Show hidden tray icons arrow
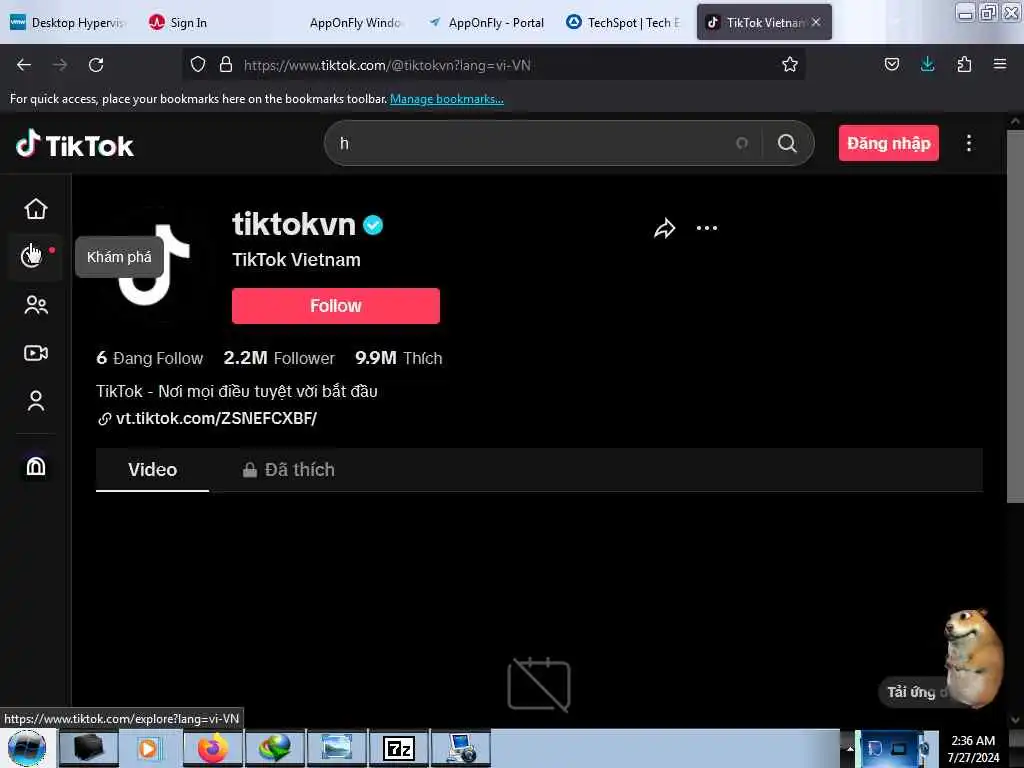This screenshot has width=1024, height=768. point(850,748)
